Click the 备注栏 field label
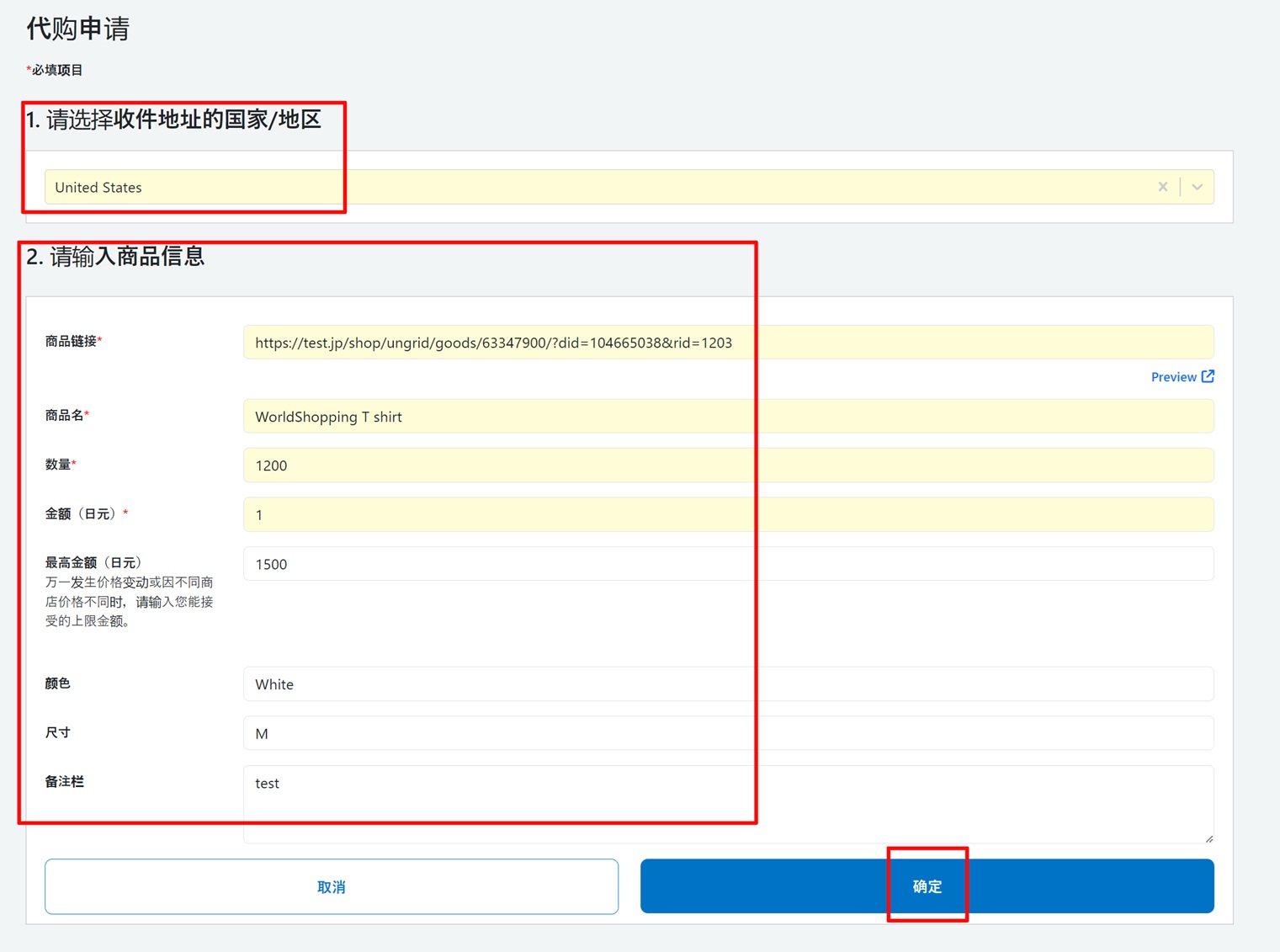 (65, 781)
